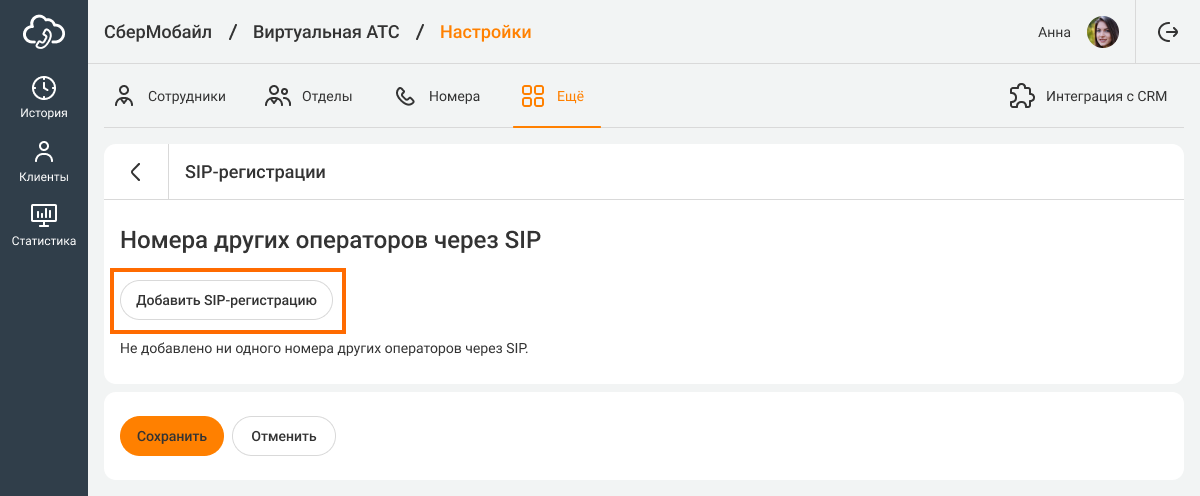Open Интеграция с CRM
Viewport: 1200px width, 496px height.
tap(1088, 97)
